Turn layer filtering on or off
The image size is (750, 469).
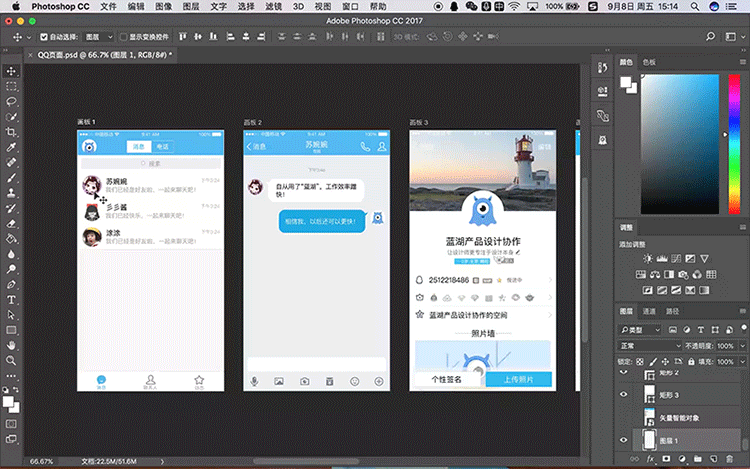[744, 327]
